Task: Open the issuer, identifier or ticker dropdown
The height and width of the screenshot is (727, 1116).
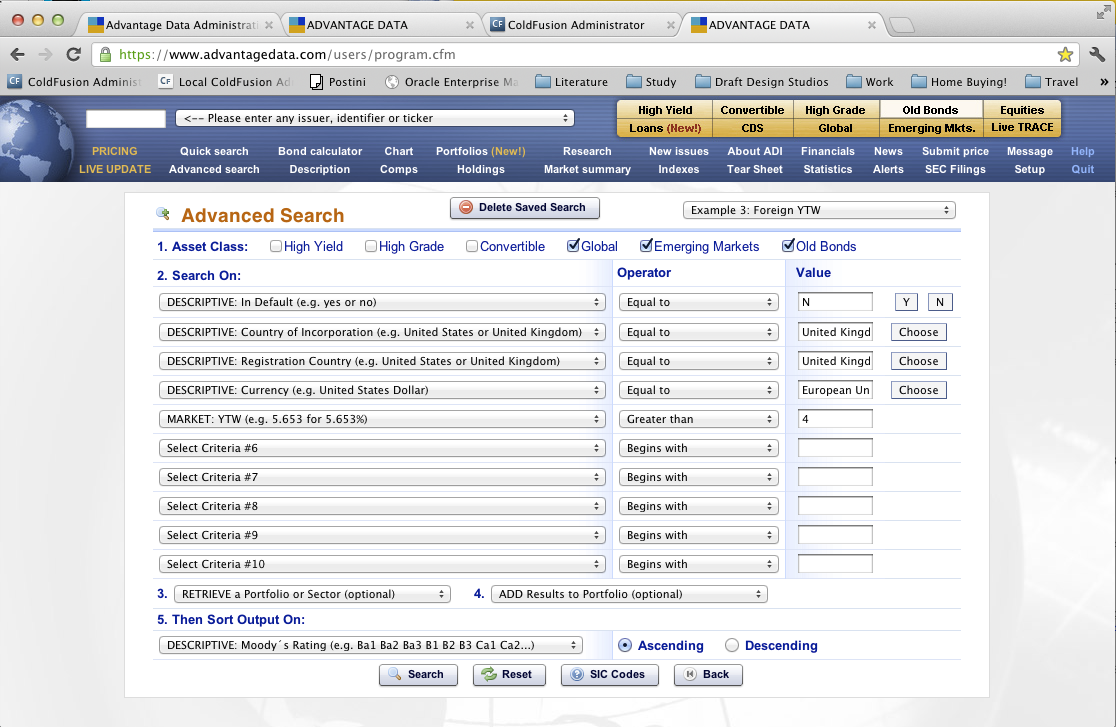Action: (375, 118)
